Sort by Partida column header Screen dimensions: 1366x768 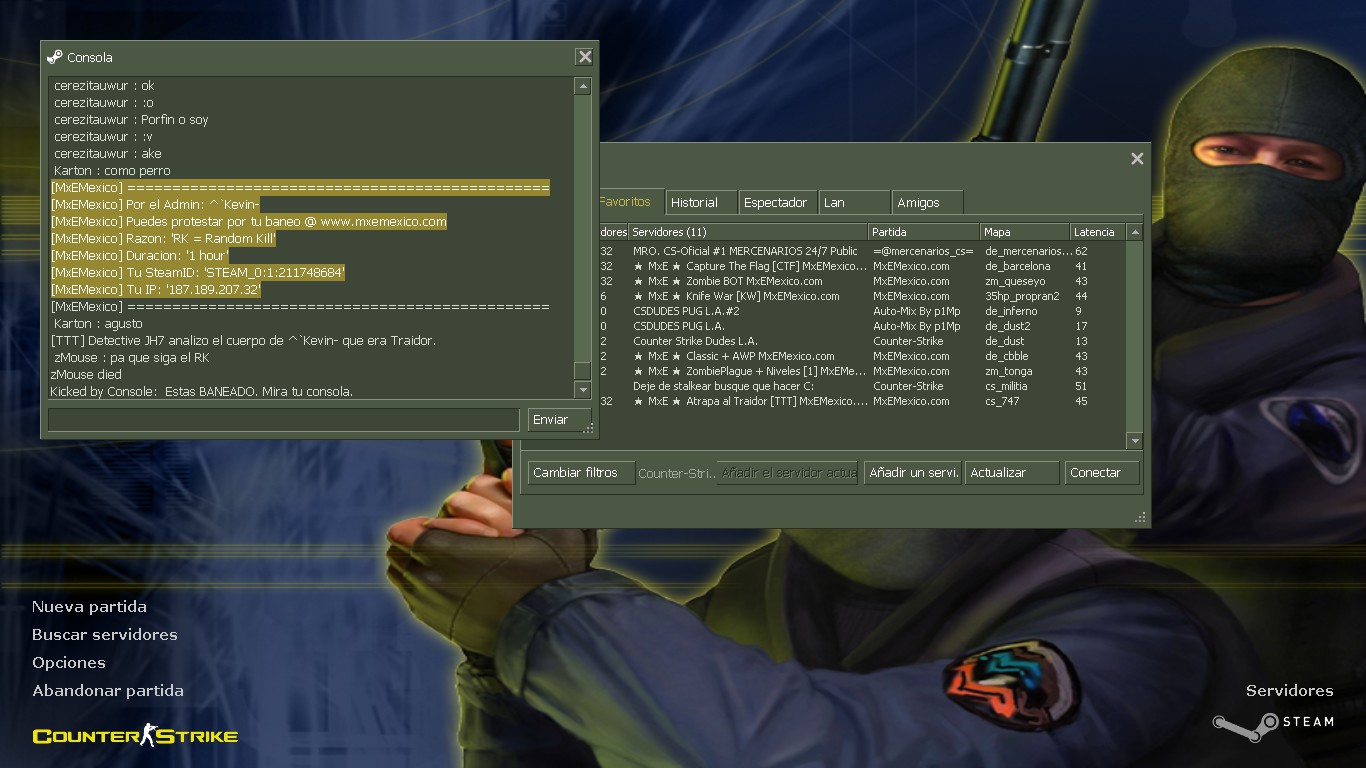pos(924,232)
